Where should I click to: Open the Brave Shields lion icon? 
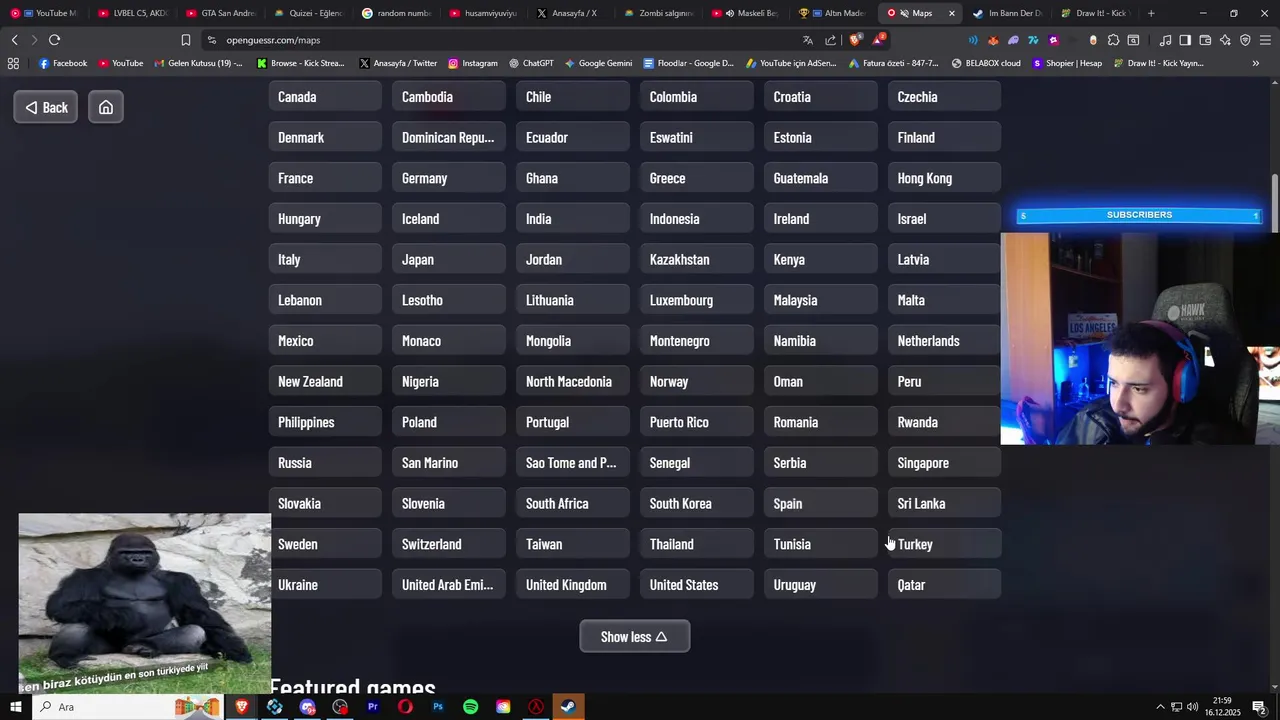(855, 40)
